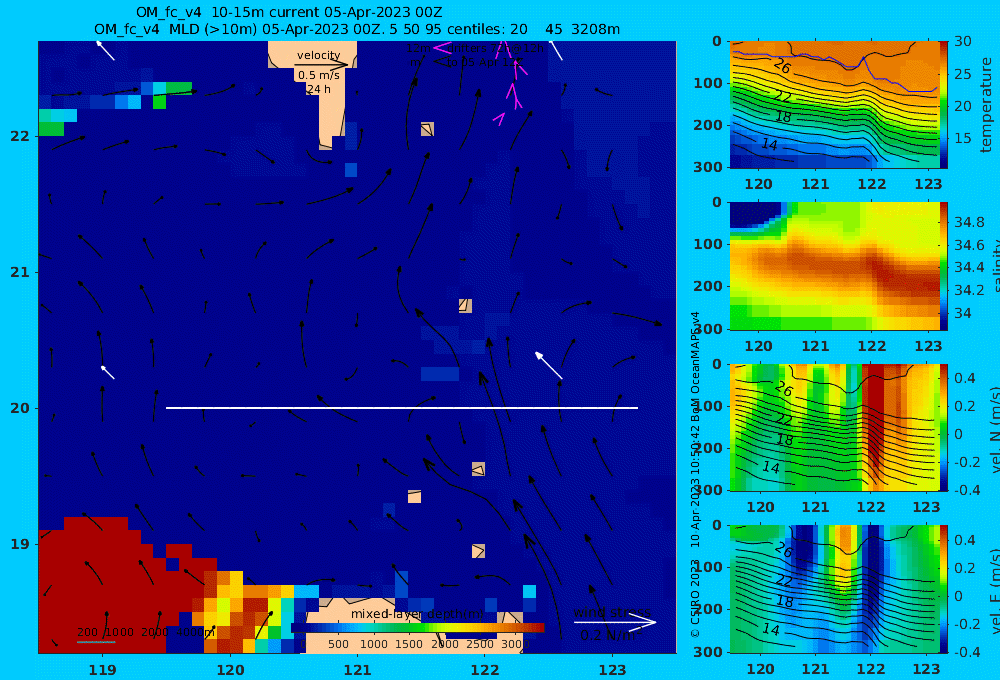
Task: Click the '26' contour label in temperature panel
Action: [782, 66]
